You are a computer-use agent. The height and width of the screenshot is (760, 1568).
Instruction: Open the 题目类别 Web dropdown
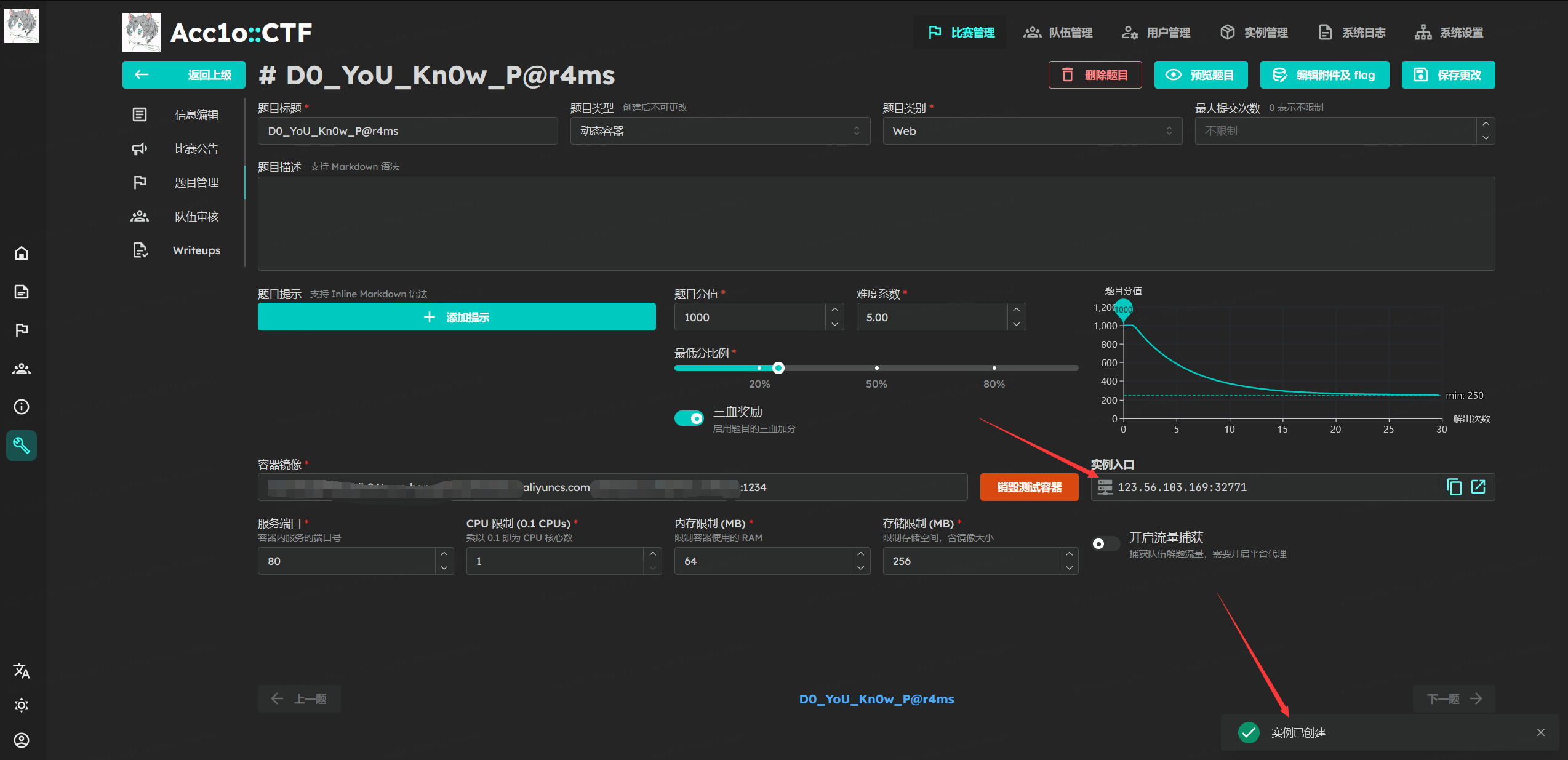coord(1032,131)
